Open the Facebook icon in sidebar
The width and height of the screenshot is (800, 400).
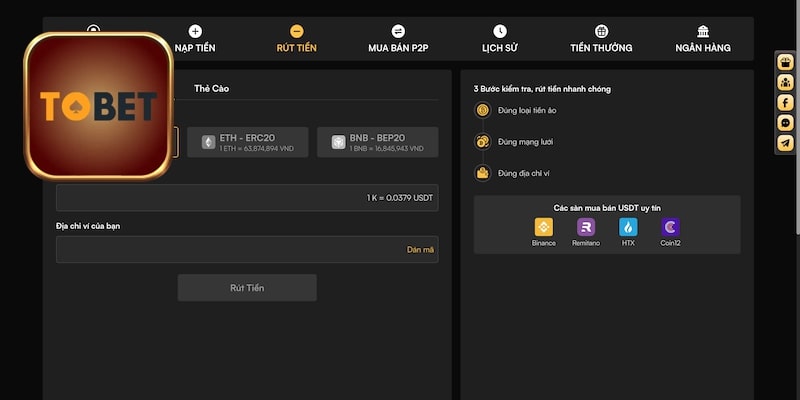(785, 102)
